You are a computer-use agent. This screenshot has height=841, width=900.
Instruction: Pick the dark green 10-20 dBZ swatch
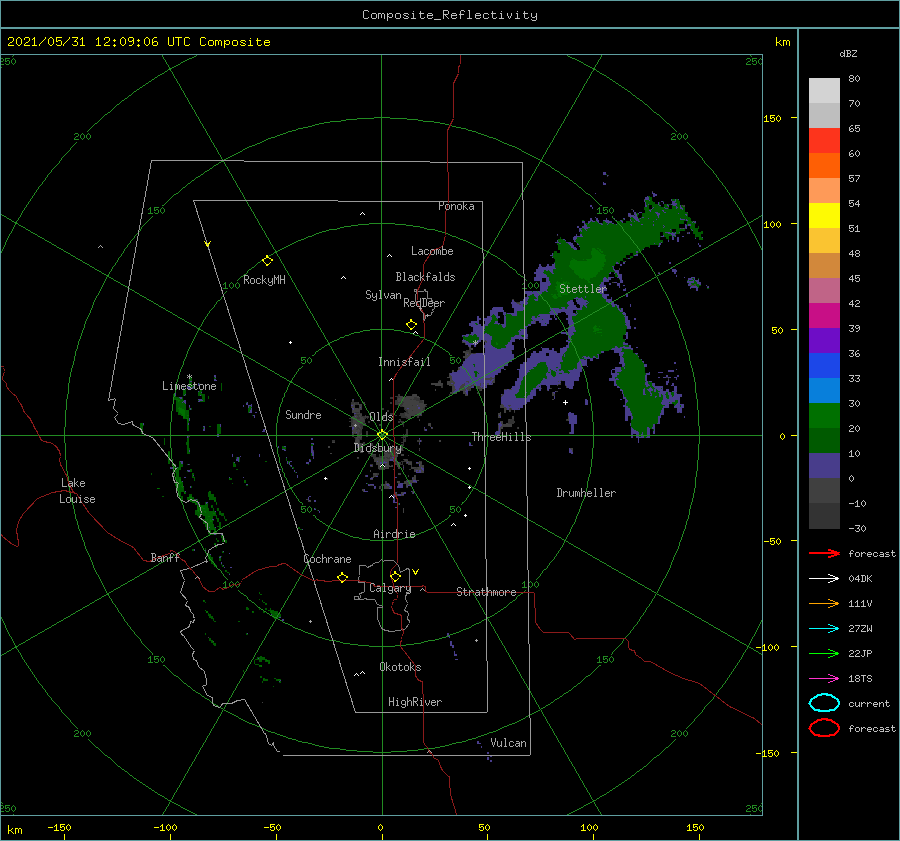[824, 441]
